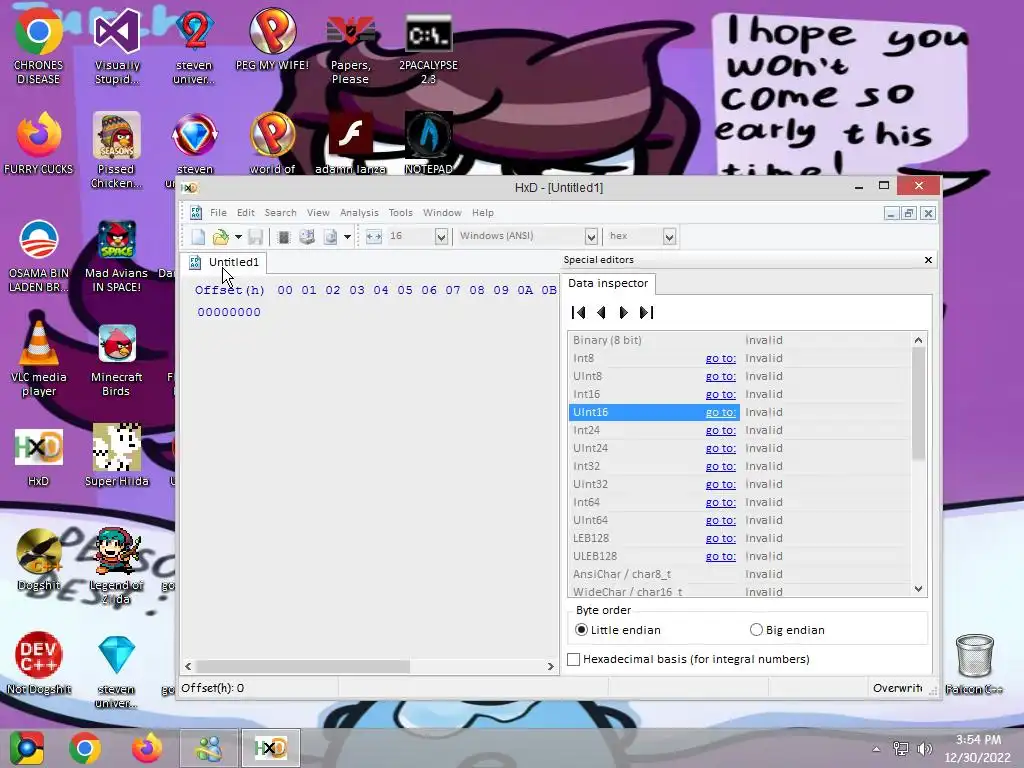Jump to last byte in Data inspector

click(647, 313)
